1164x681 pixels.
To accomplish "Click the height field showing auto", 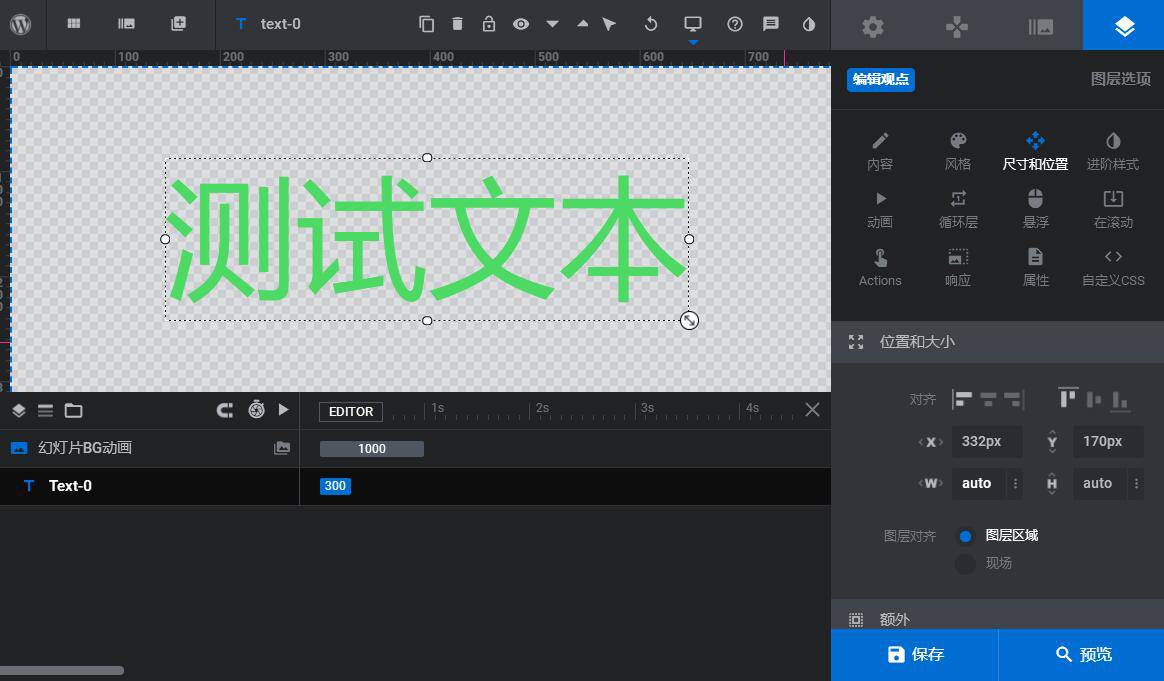I will (x=1099, y=483).
